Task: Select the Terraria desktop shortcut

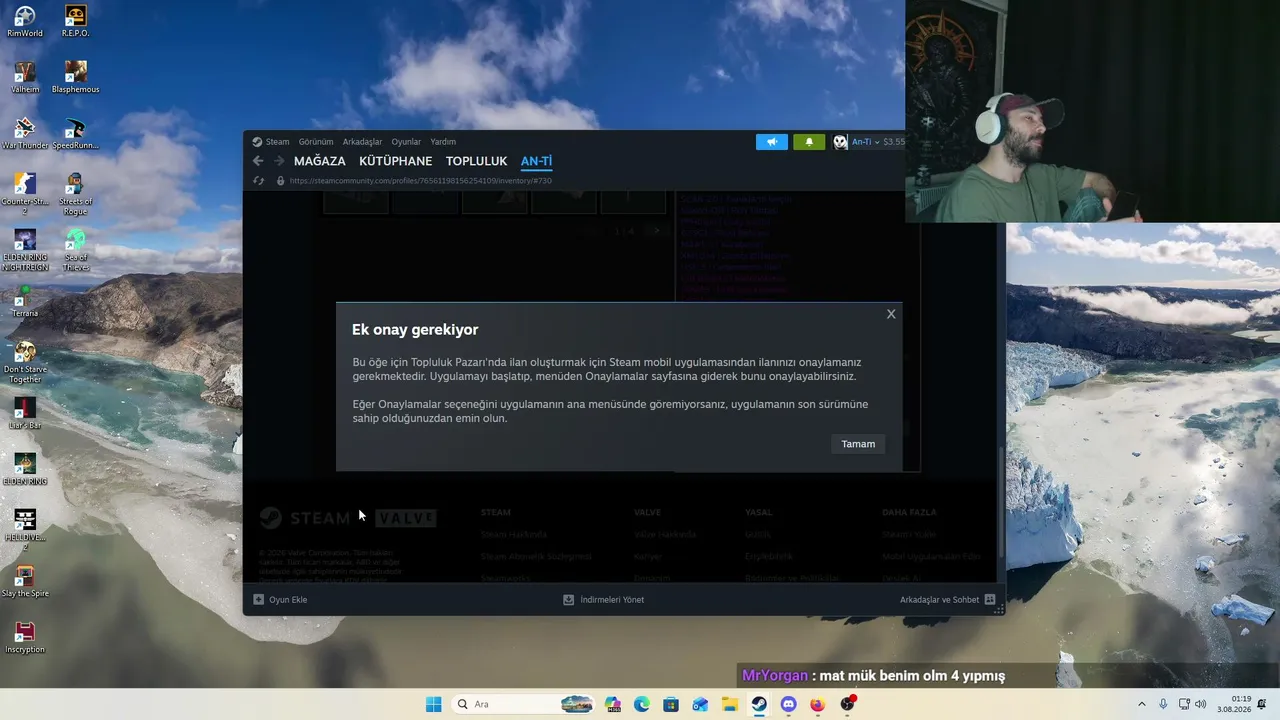Action: [25, 302]
